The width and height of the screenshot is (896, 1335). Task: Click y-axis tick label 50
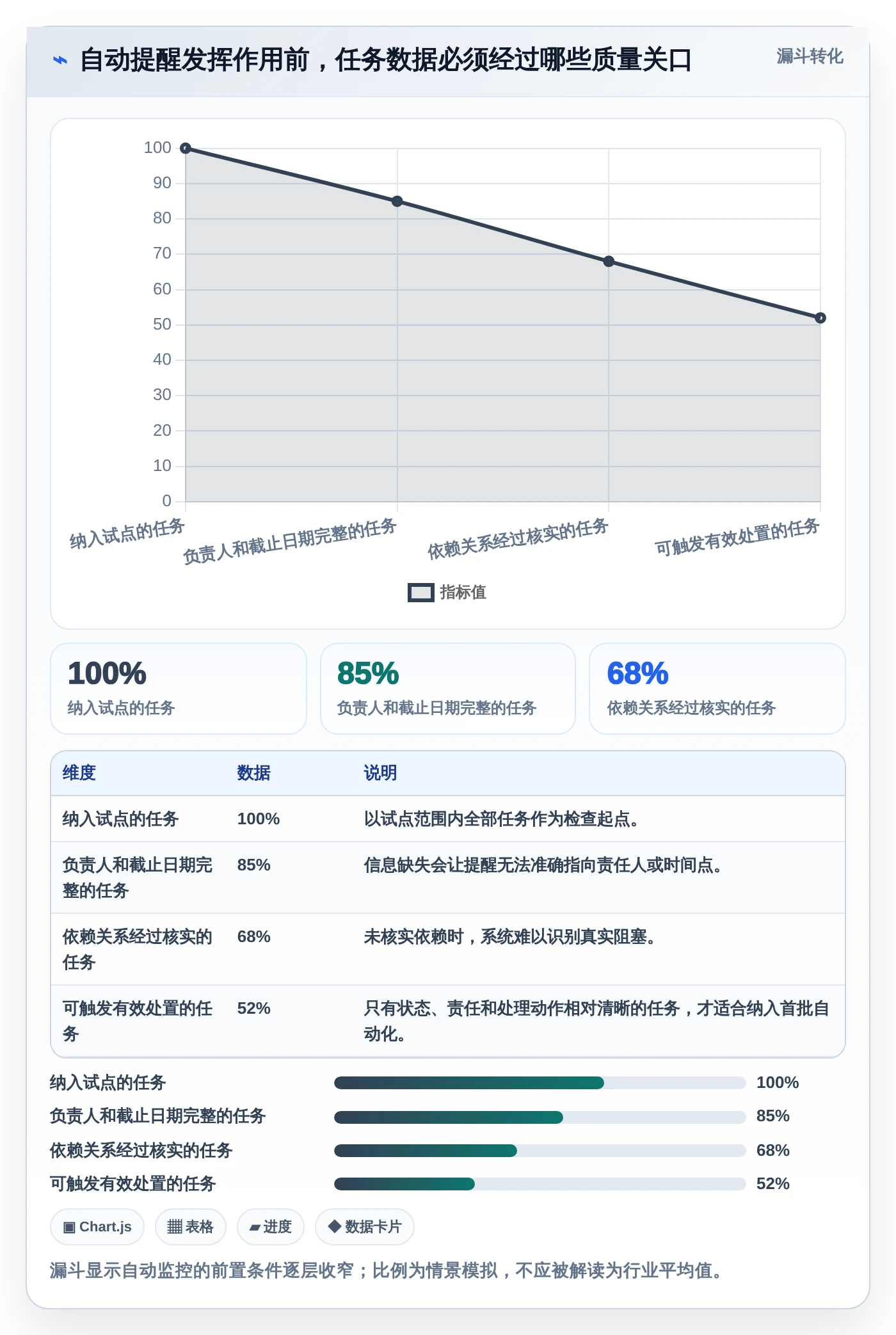point(162,324)
